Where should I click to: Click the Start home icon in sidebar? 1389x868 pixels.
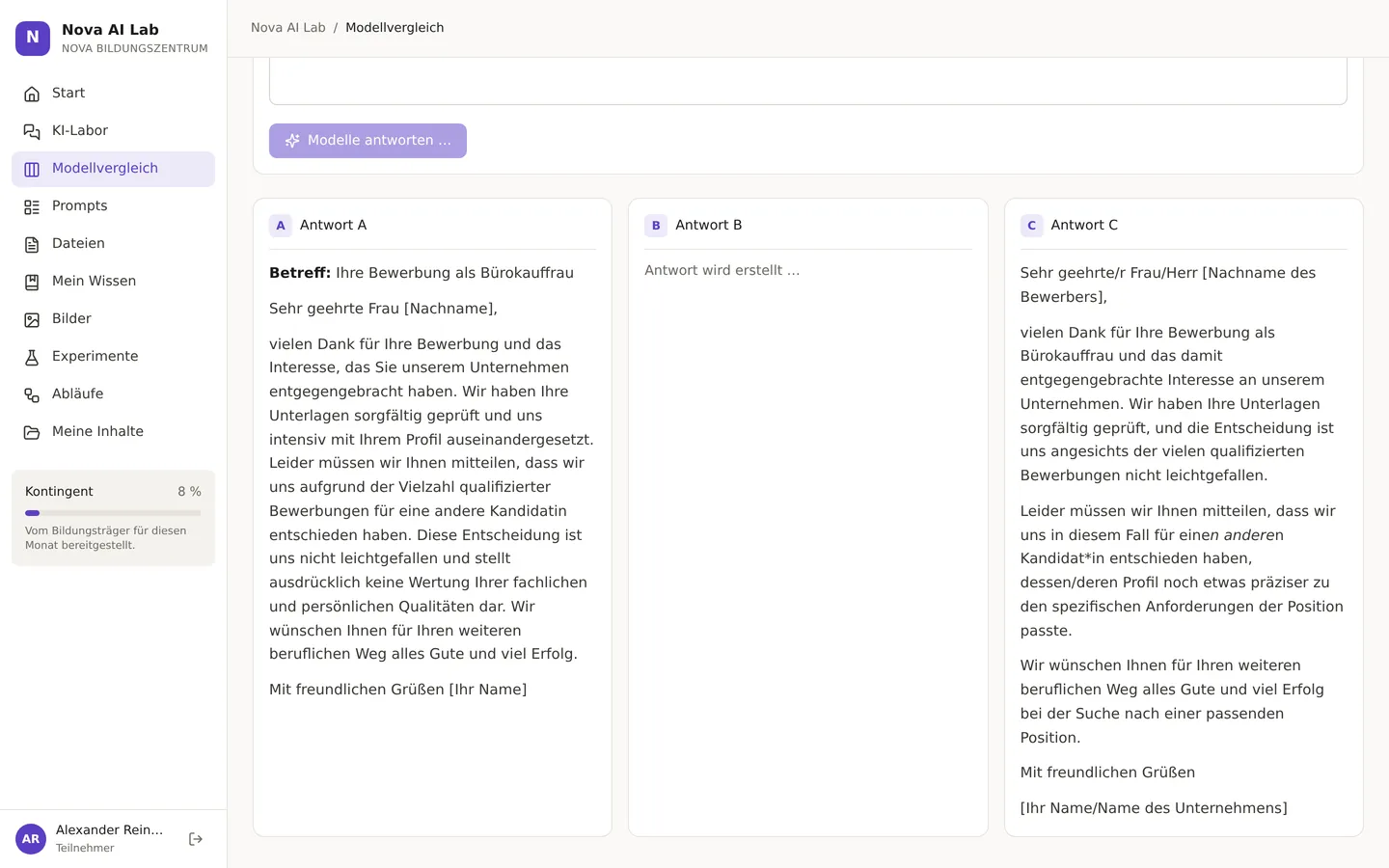32,94
